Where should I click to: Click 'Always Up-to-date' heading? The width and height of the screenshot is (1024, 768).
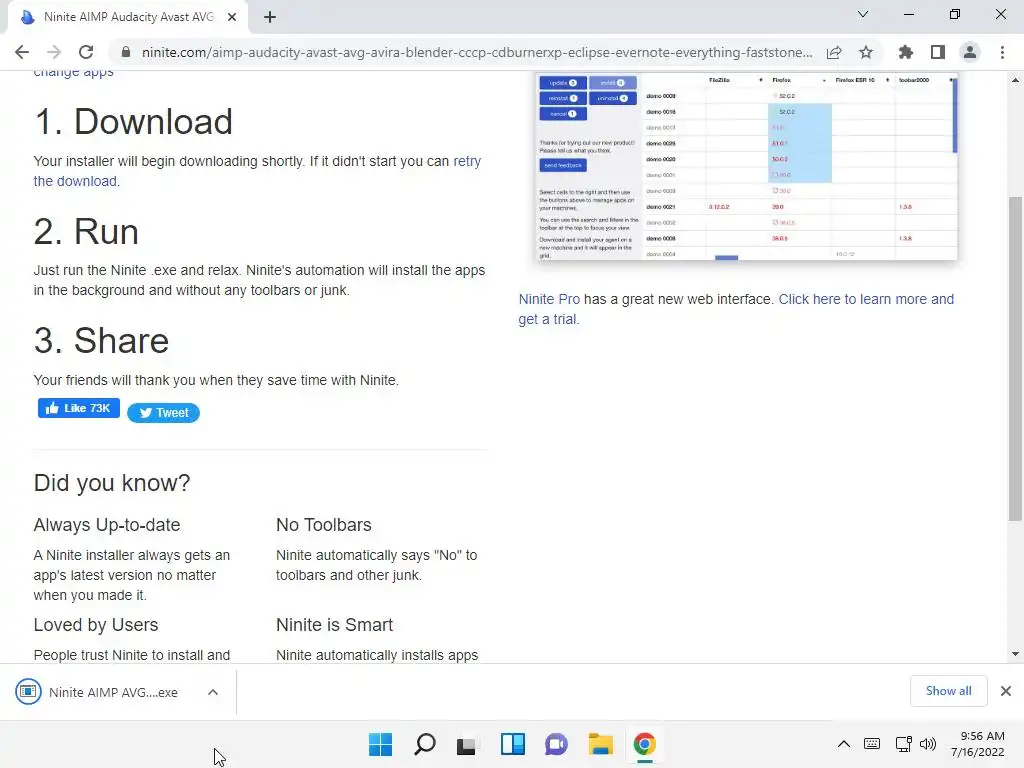pos(106,525)
